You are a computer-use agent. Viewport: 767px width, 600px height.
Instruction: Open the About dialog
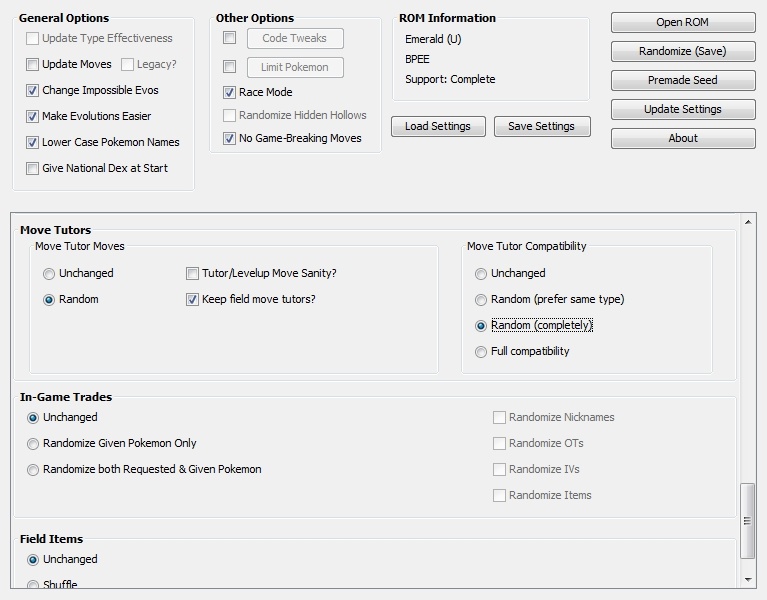click(683, 138)
